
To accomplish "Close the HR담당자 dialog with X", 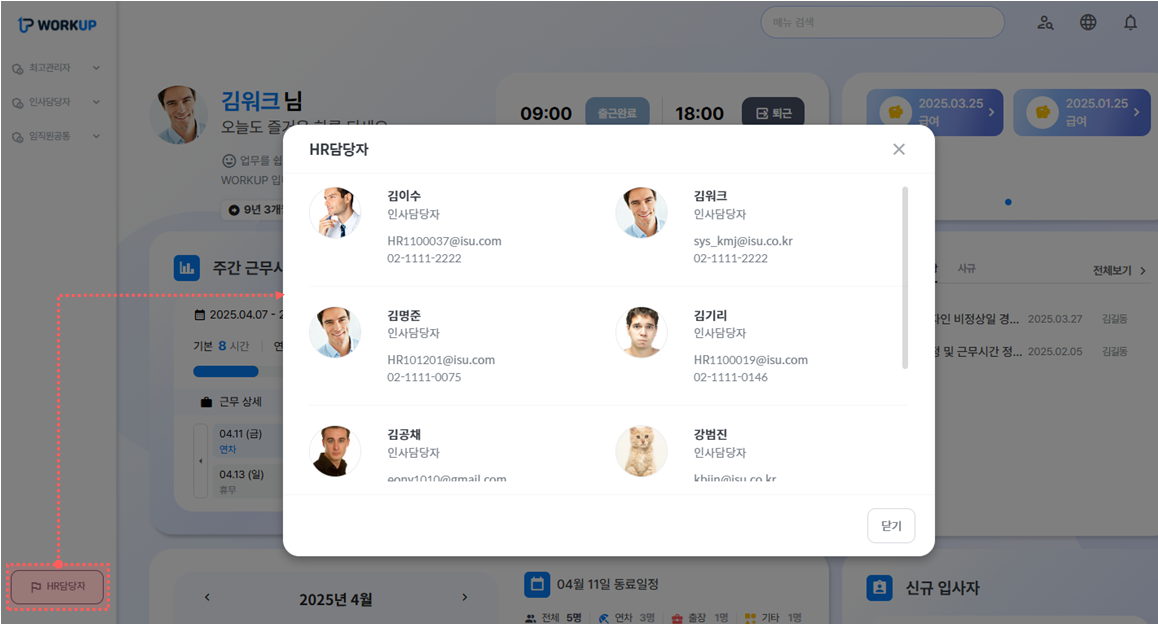I will click(899, 149).
